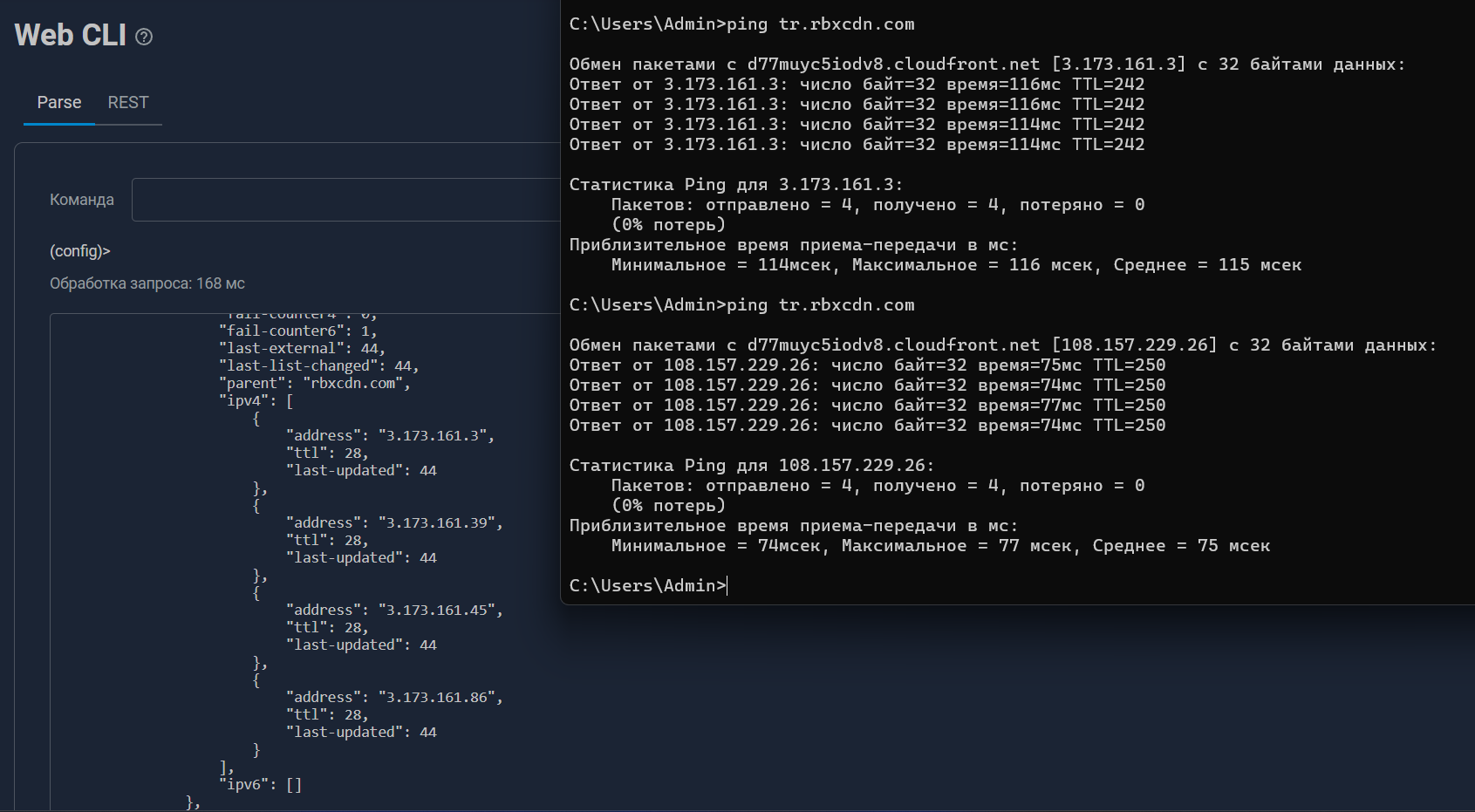Click the Web CLI page heading

(x=71, y=35)
